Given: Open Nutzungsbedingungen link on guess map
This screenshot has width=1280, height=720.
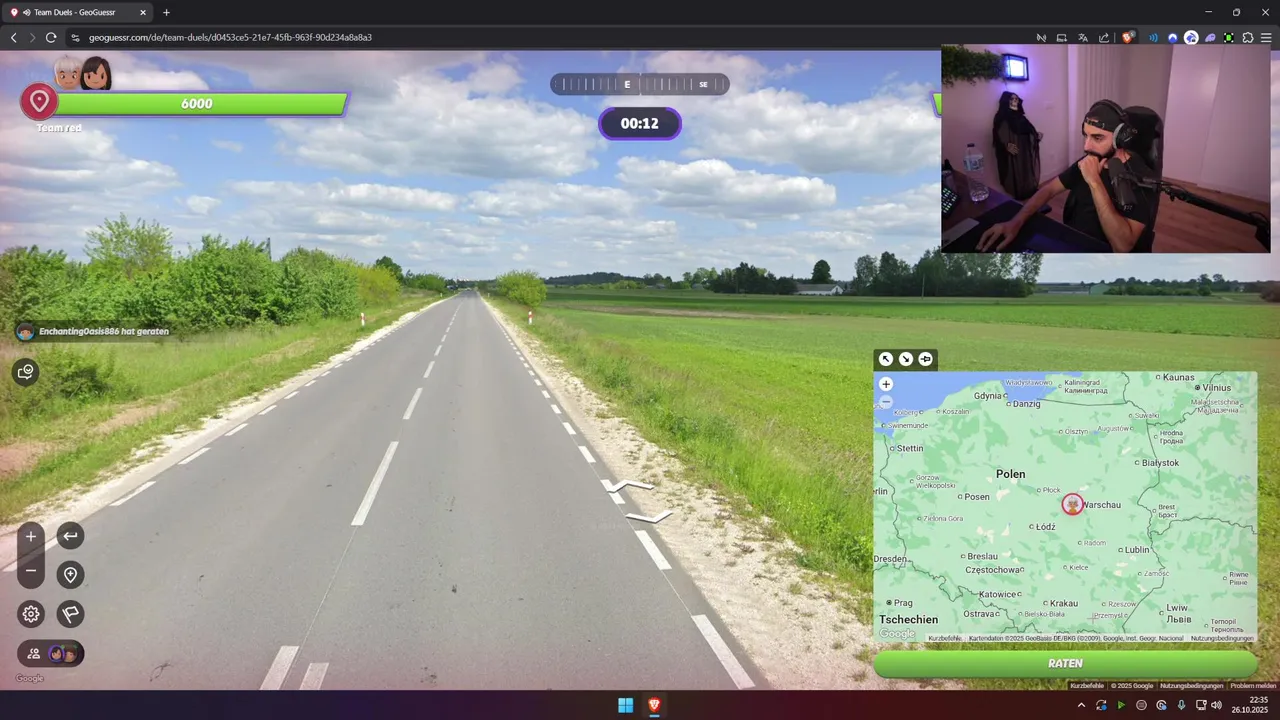Looking at the screenshot, I should (1222, 638).
